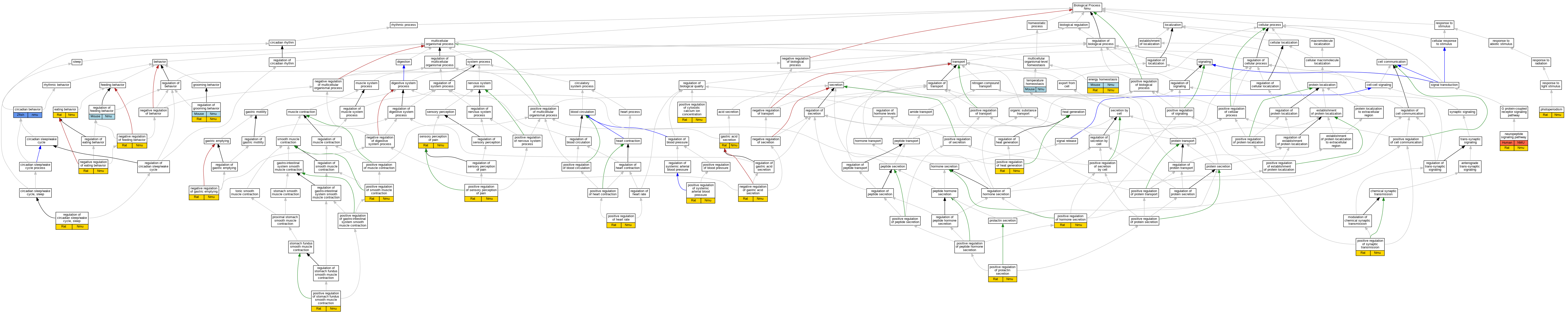Select the 'homeostatic process' node

pyautogui.click(x=1037, y=25)
